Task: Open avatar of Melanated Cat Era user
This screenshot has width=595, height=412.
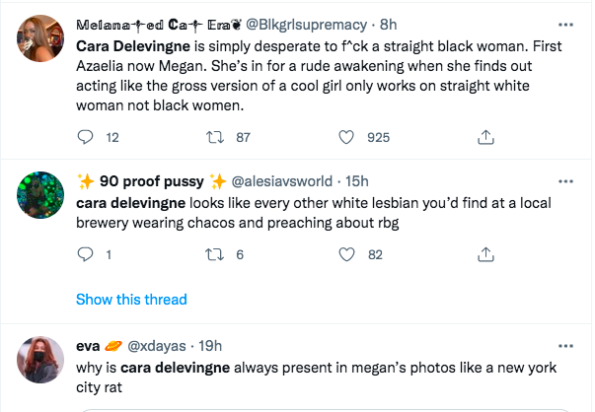Action: (x=40, y=38)
